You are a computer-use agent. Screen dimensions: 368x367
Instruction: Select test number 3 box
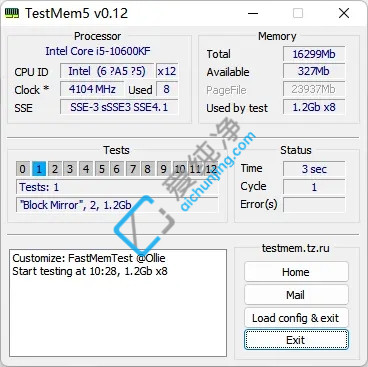tap(70, 169)
